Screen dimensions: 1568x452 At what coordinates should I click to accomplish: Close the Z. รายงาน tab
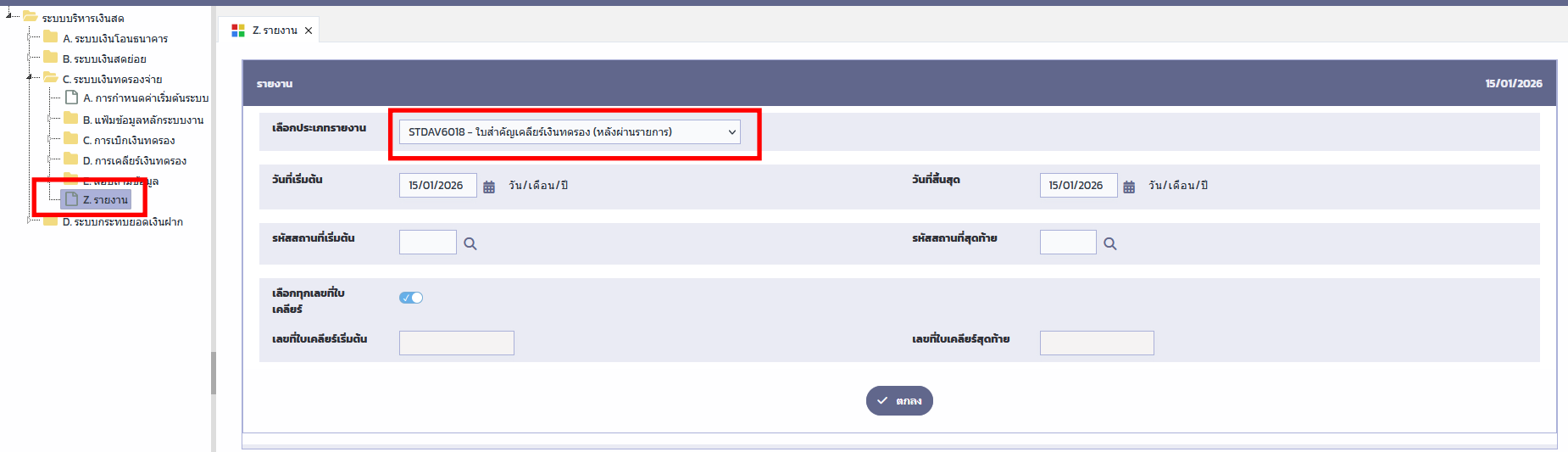coord(309,31)
